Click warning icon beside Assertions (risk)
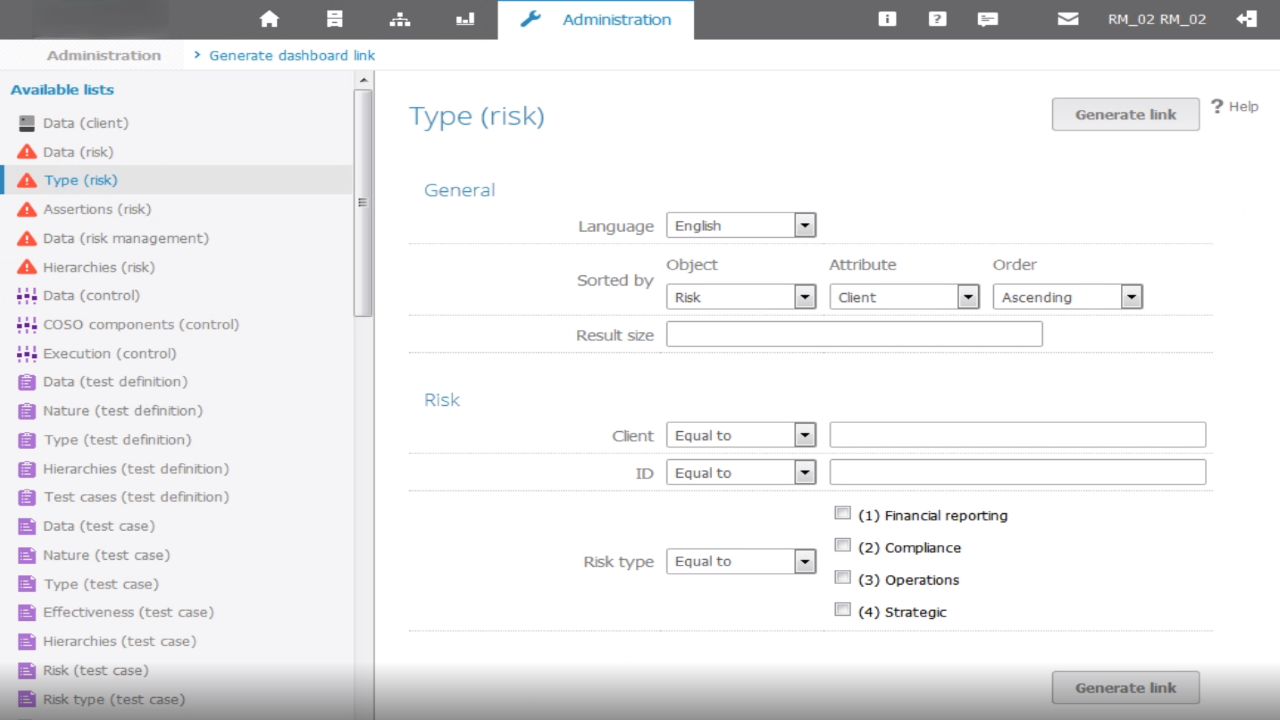 click(27, 209)
